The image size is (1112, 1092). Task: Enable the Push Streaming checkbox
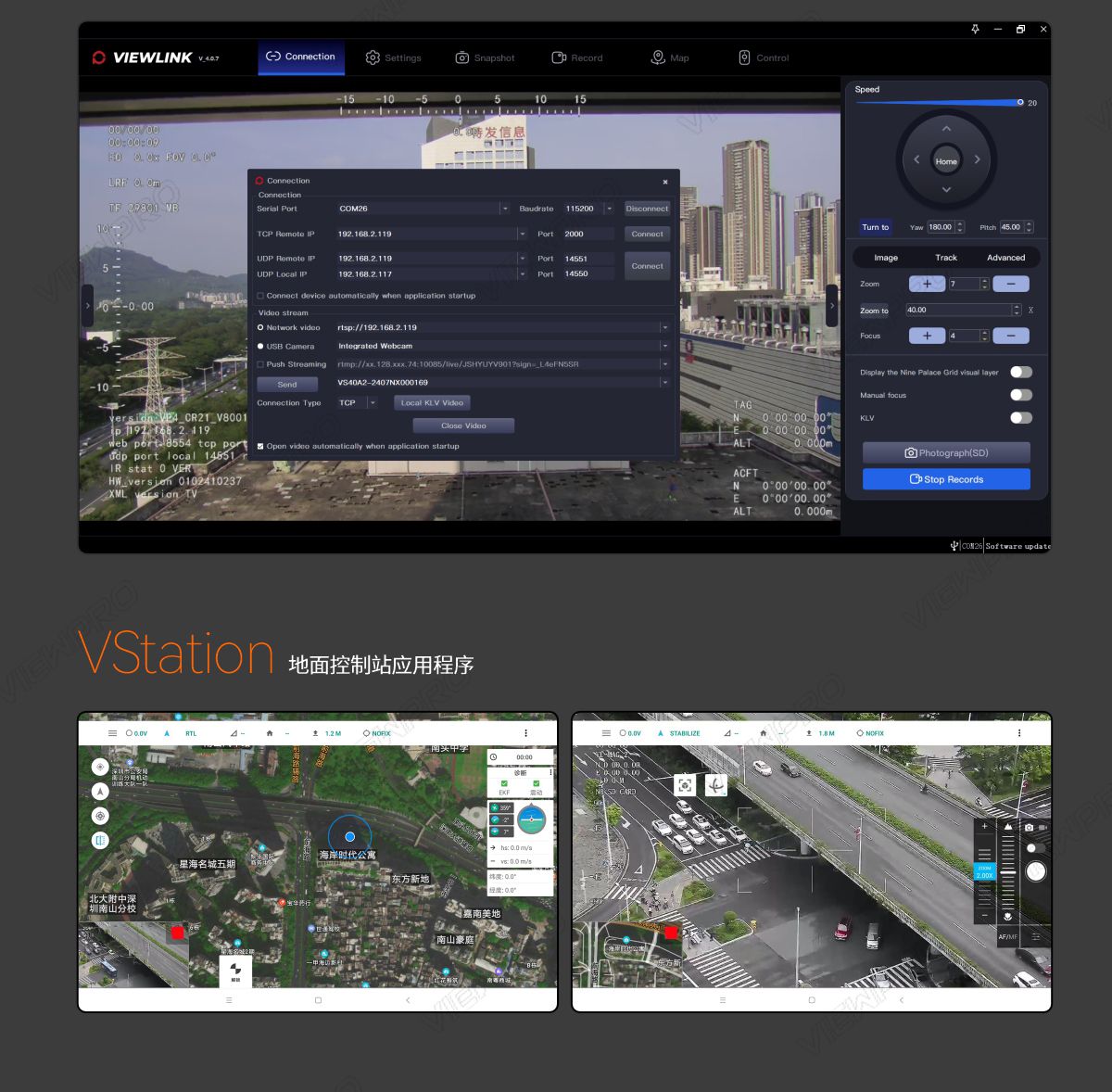[260, 364]
